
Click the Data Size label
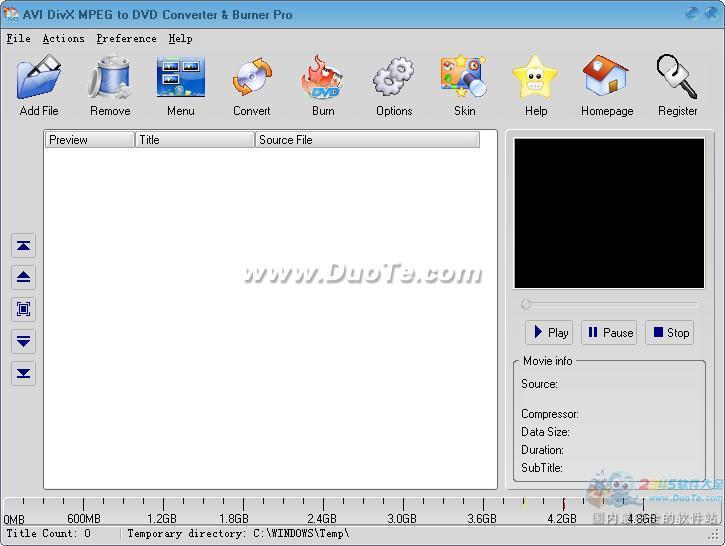pyautogui.click(x=545, y=432)
